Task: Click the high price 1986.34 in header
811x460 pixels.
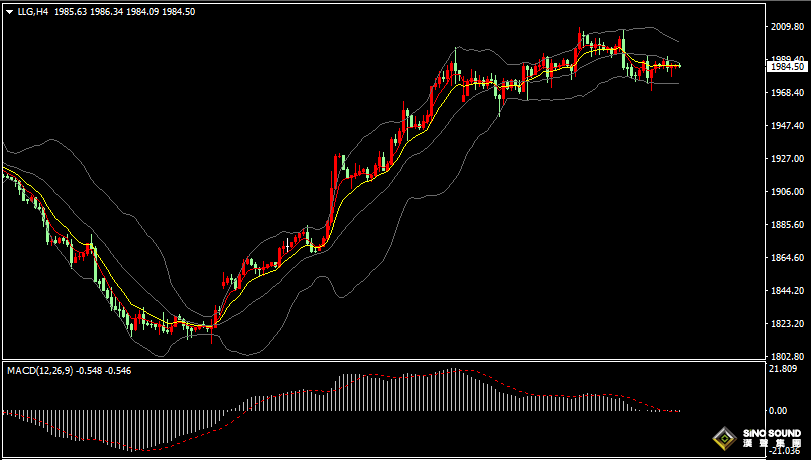Action: (x=106, y=13)
